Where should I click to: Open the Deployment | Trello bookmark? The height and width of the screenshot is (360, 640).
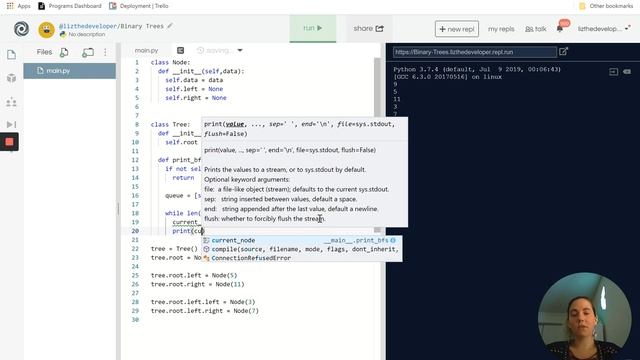click(x=139, y=6)
